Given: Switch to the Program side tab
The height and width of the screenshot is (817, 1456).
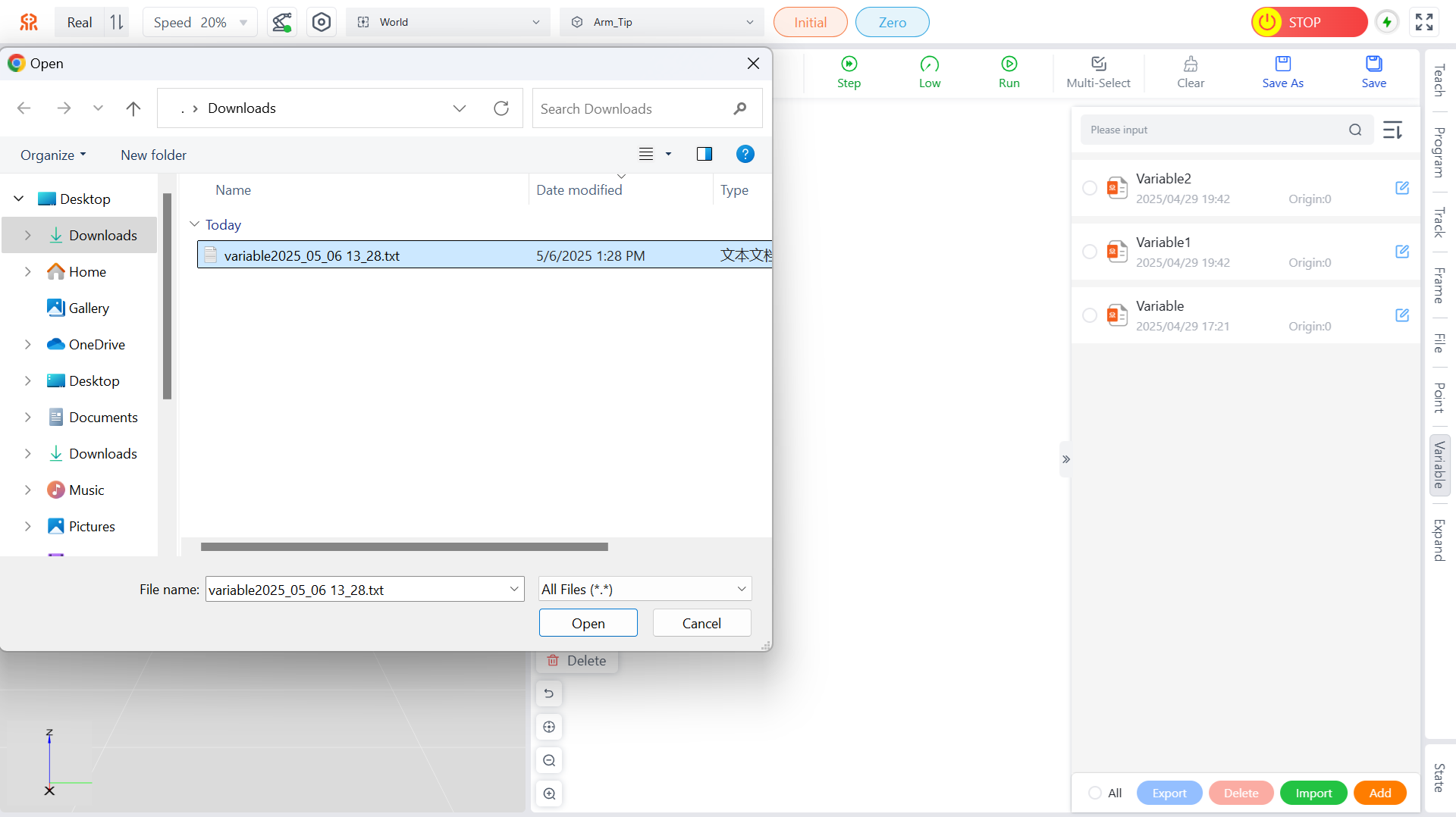Looking at the screenshot, I should (1439, 152).
